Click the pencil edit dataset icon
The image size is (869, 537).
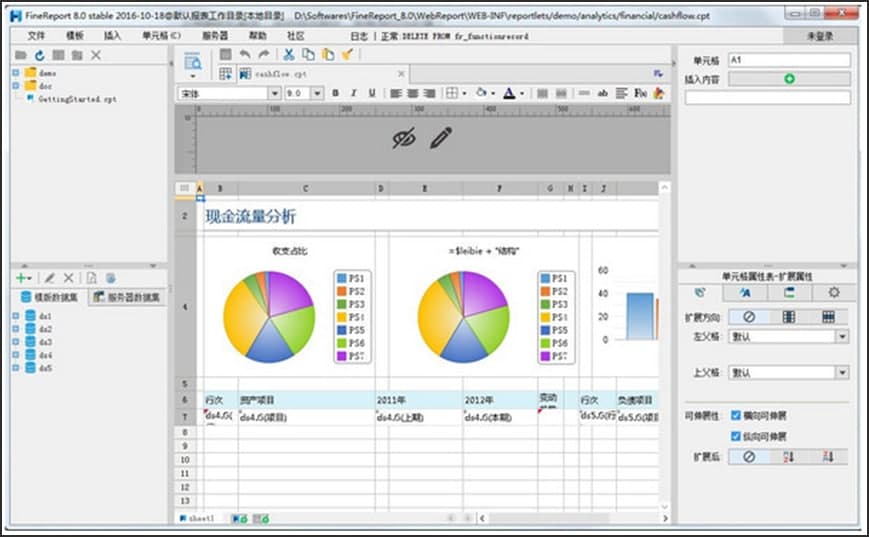(x=50, y=278)
